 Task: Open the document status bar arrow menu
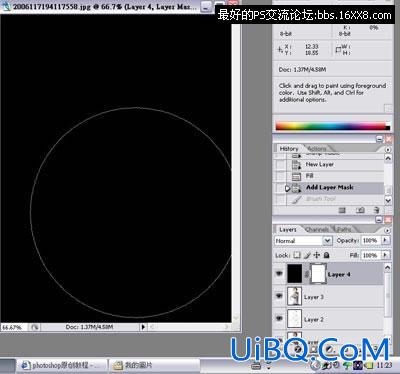[143, 327]
